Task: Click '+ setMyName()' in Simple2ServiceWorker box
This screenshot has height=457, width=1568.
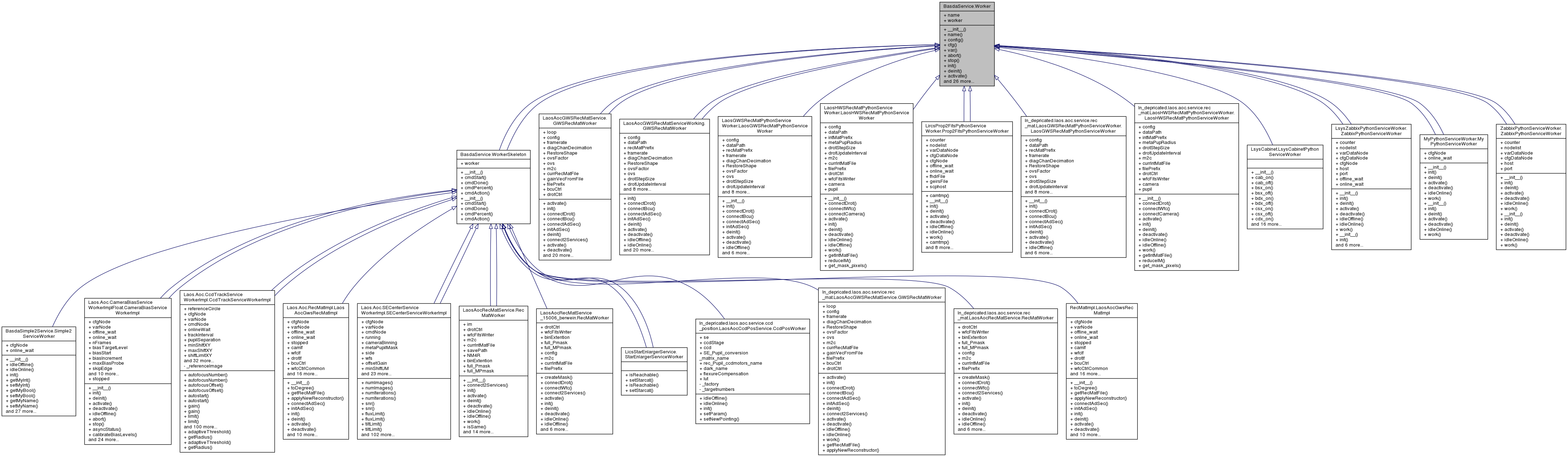Action: click(x=21, y=406)
